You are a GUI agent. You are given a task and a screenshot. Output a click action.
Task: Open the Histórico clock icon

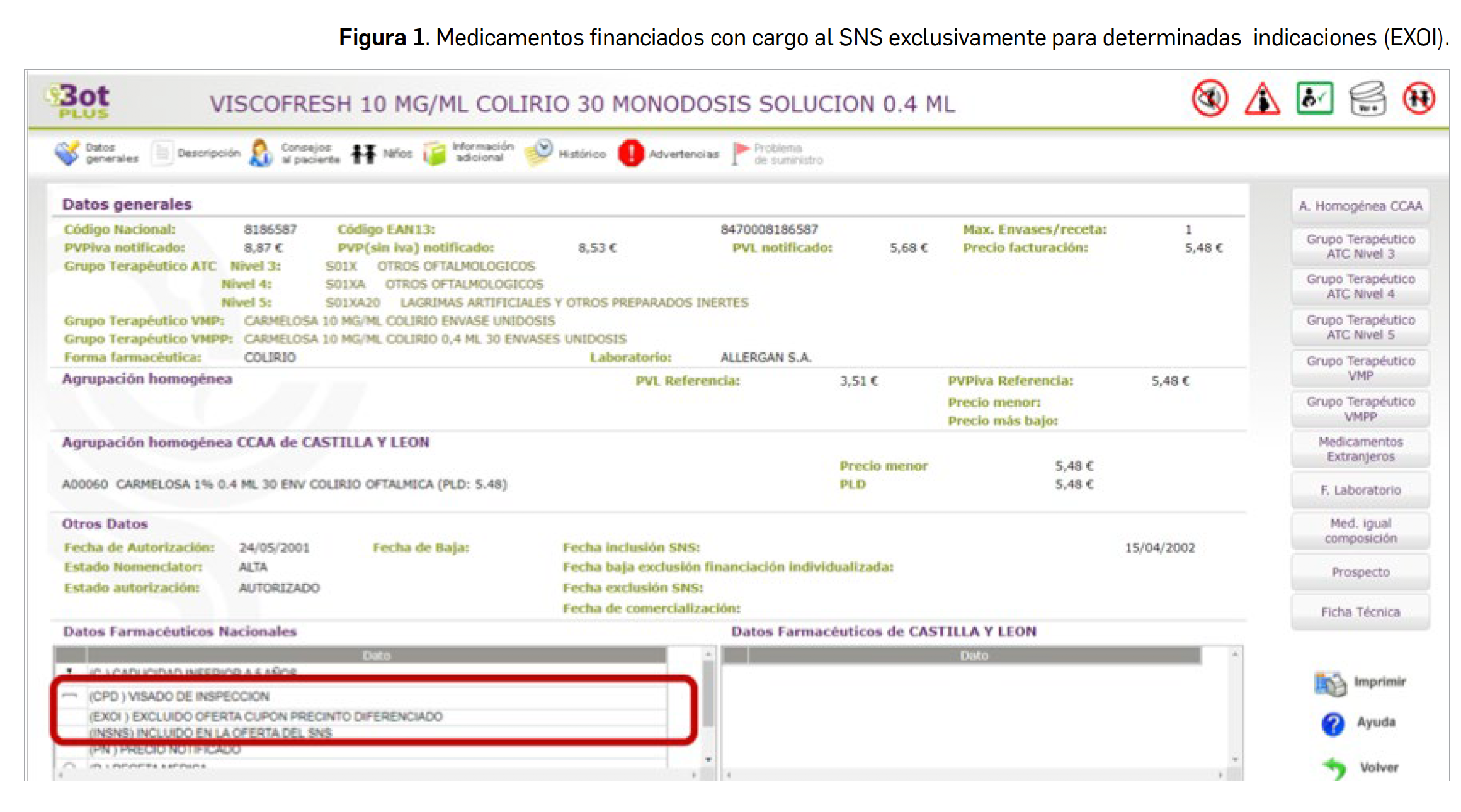tap(540, 153)
